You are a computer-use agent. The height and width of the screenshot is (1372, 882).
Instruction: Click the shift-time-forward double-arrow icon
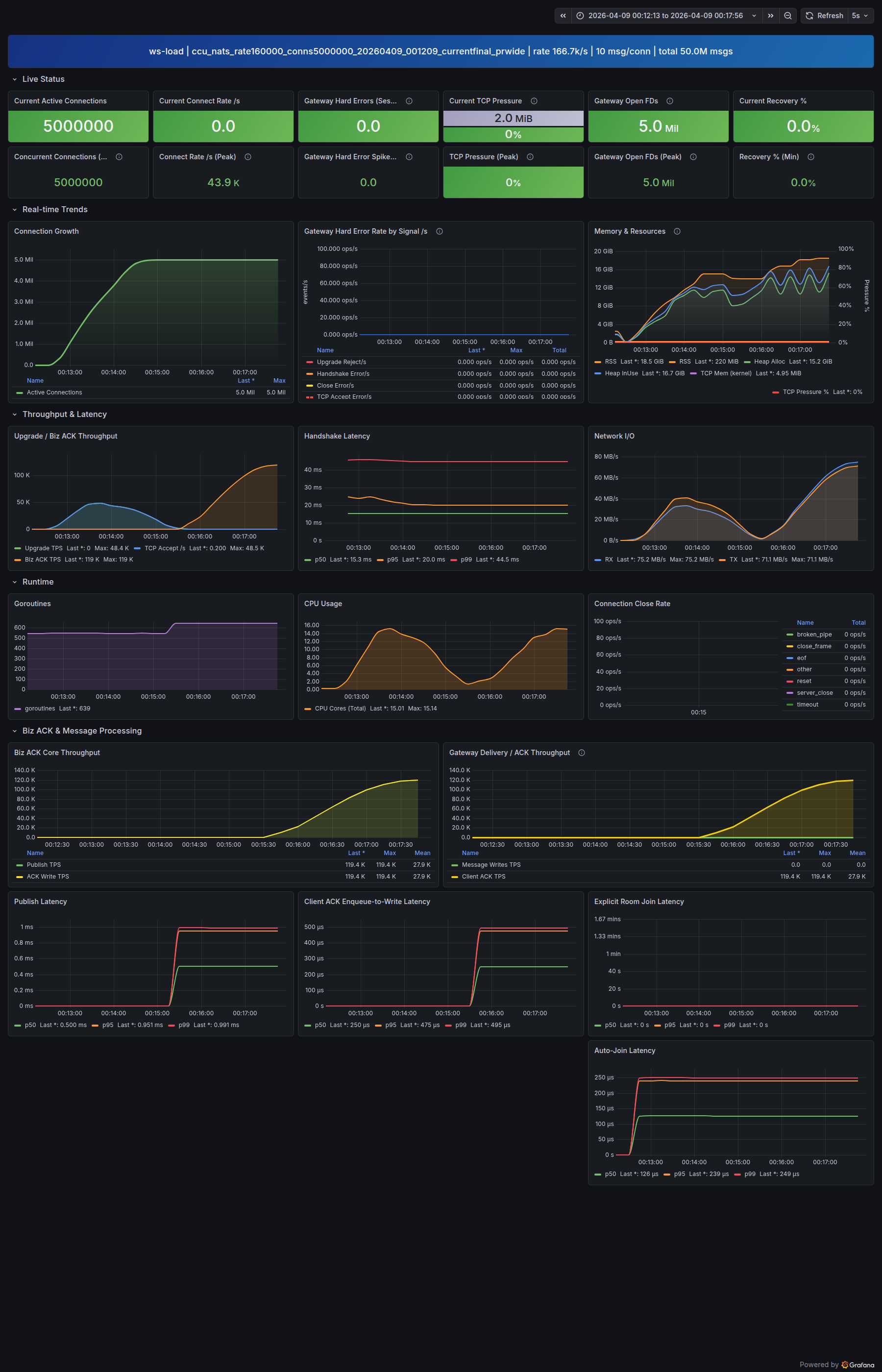click(x=770, y=16)
